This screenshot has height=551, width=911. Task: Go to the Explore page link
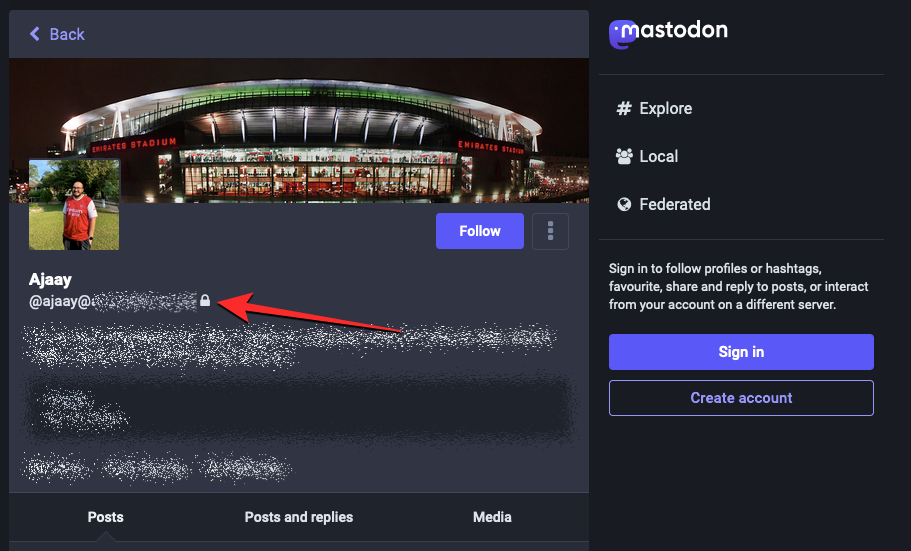pyautogui.click(x=666, y=109)
